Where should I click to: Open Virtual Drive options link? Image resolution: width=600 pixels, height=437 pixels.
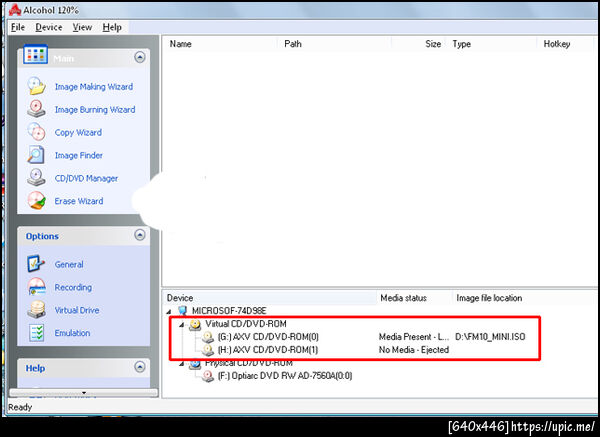(x=77, y=310)
